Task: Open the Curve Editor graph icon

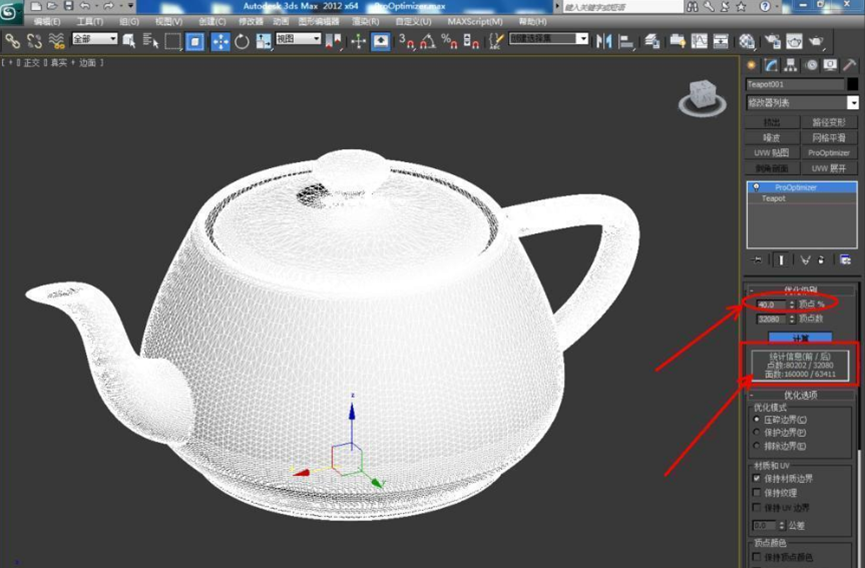Action: coord(699,41)
